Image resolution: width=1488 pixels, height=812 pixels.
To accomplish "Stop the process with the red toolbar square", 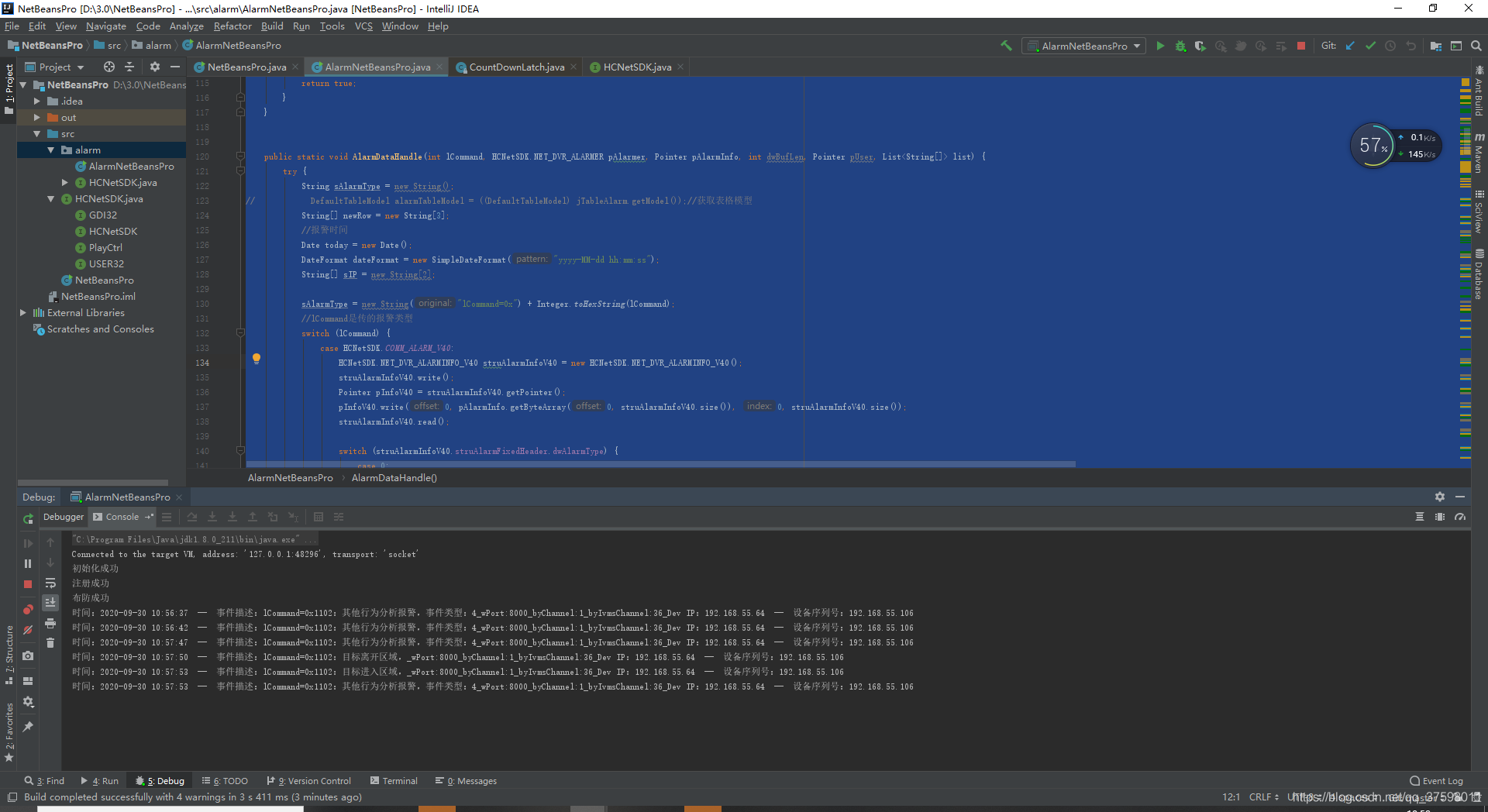I will 1301,46.
